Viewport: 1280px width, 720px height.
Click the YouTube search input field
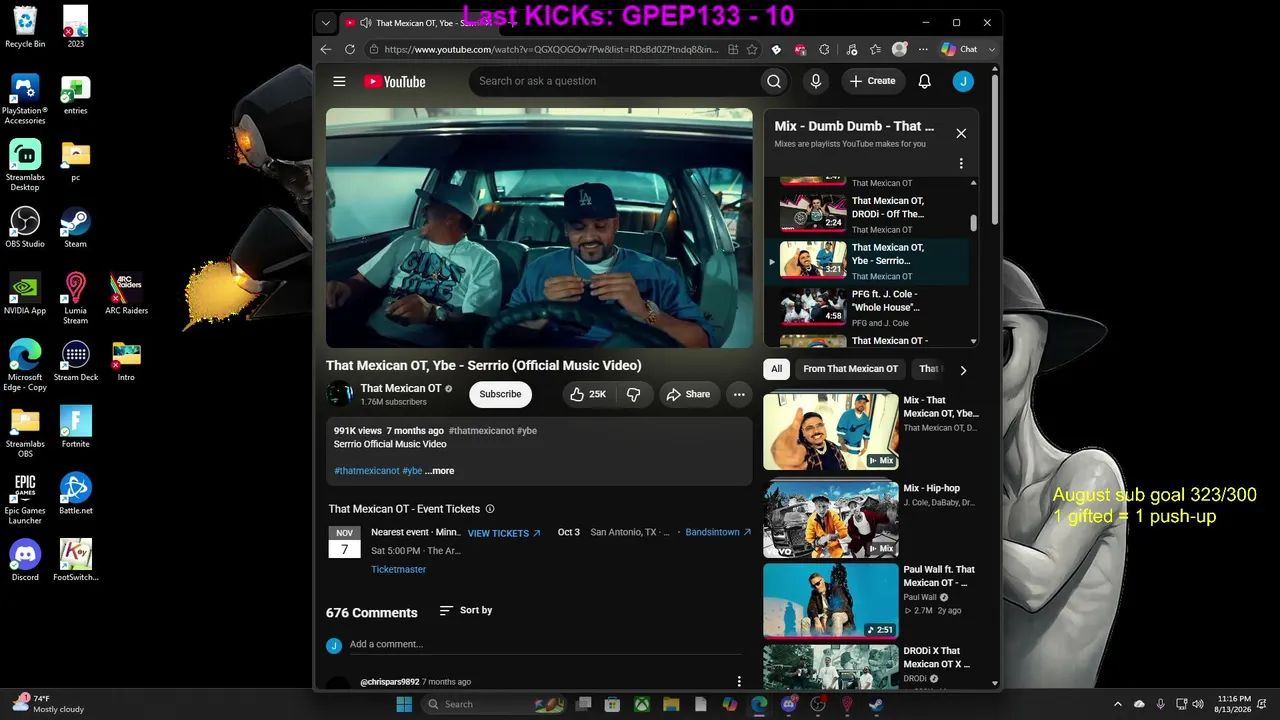coord(614,82)
